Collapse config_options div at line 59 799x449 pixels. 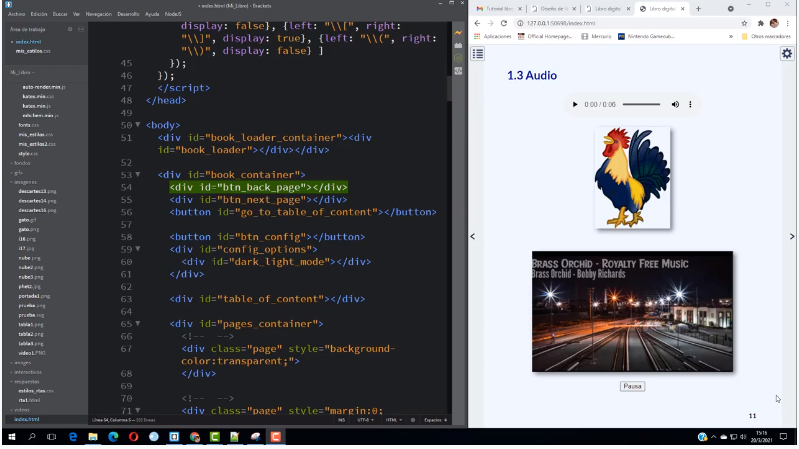[138, 249]
